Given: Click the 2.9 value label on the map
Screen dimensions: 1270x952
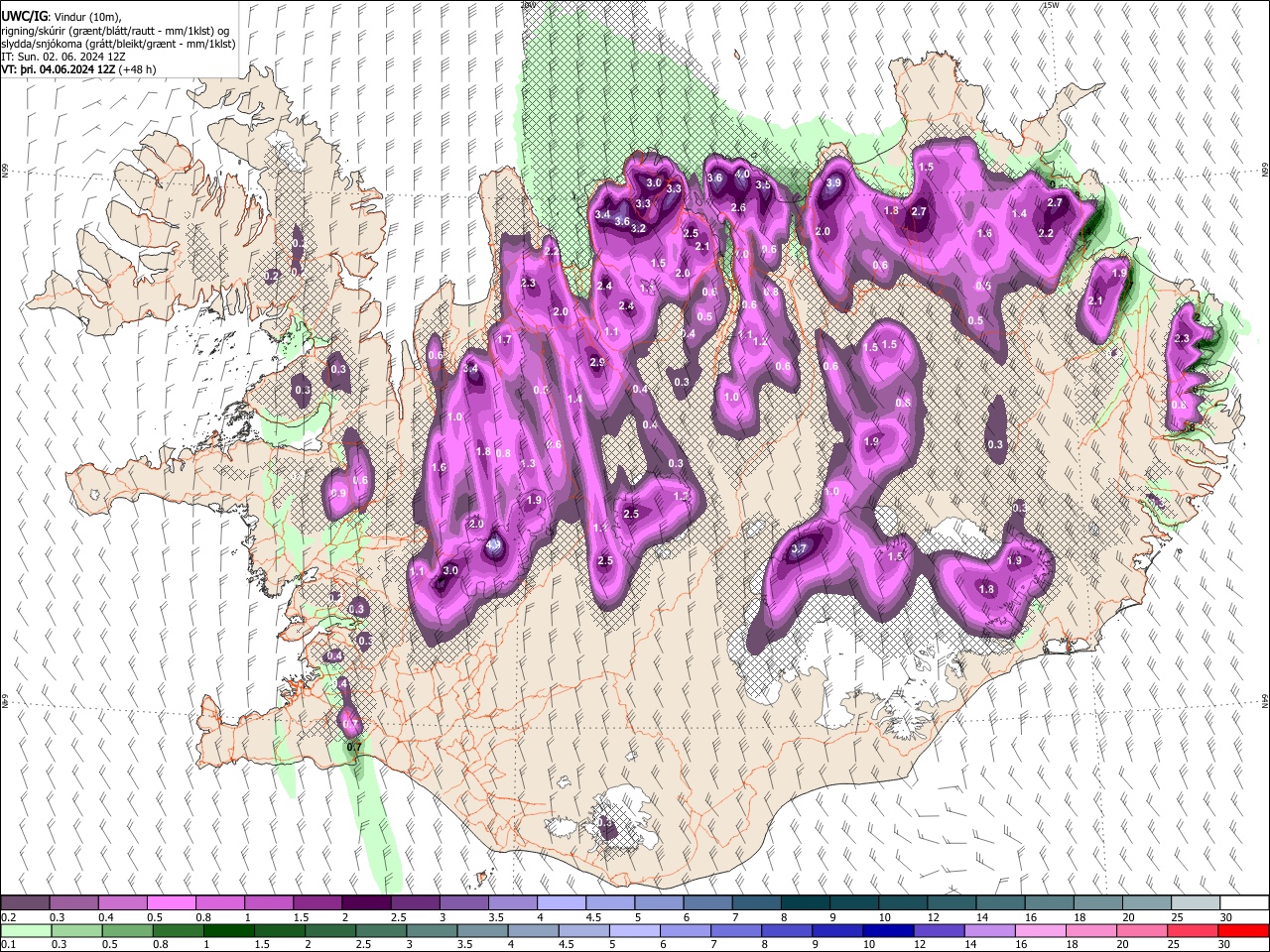Looking at the screenshot, I should pos(597,363).
